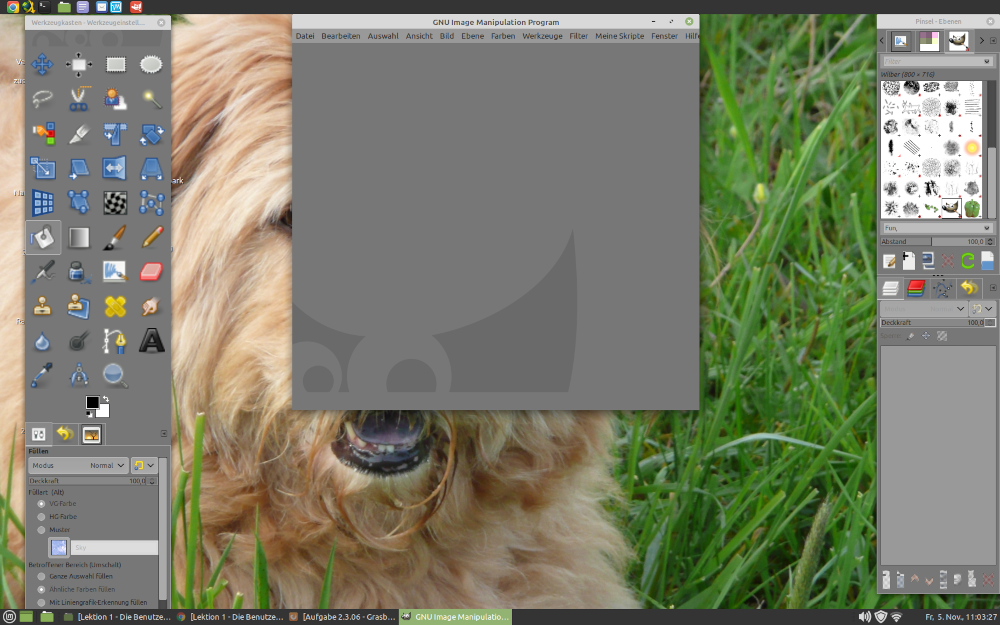1000x625 pixels.
Task: Create a new brush in brushes panel
Action: 909,260
